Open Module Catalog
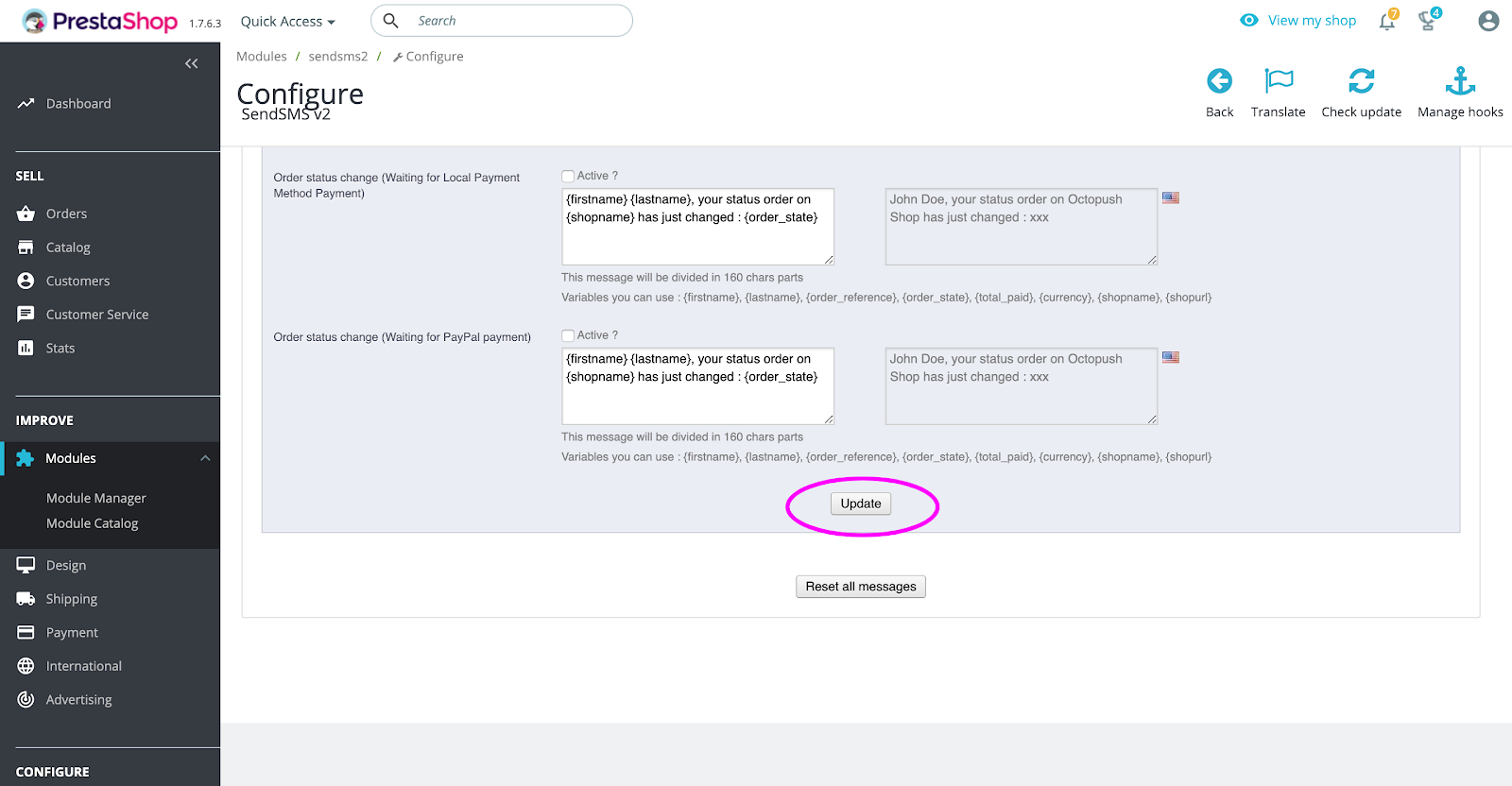 [x=93, y=523]
